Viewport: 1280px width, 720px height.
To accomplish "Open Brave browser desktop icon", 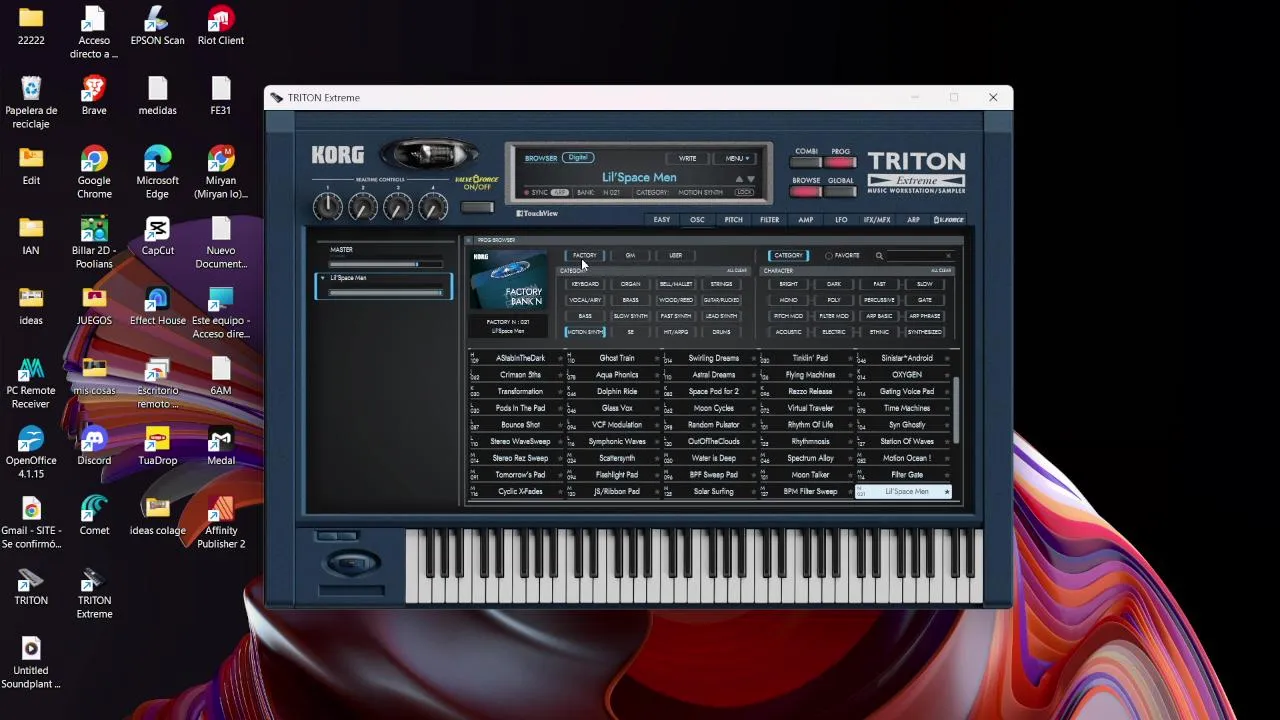I will (x=94, y=97).
